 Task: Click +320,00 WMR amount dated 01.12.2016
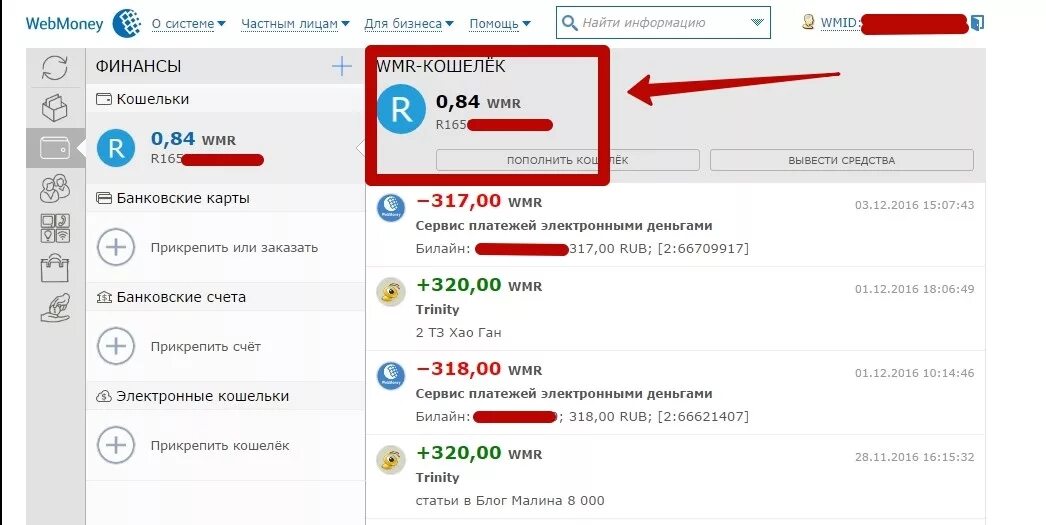coord(479,285)
